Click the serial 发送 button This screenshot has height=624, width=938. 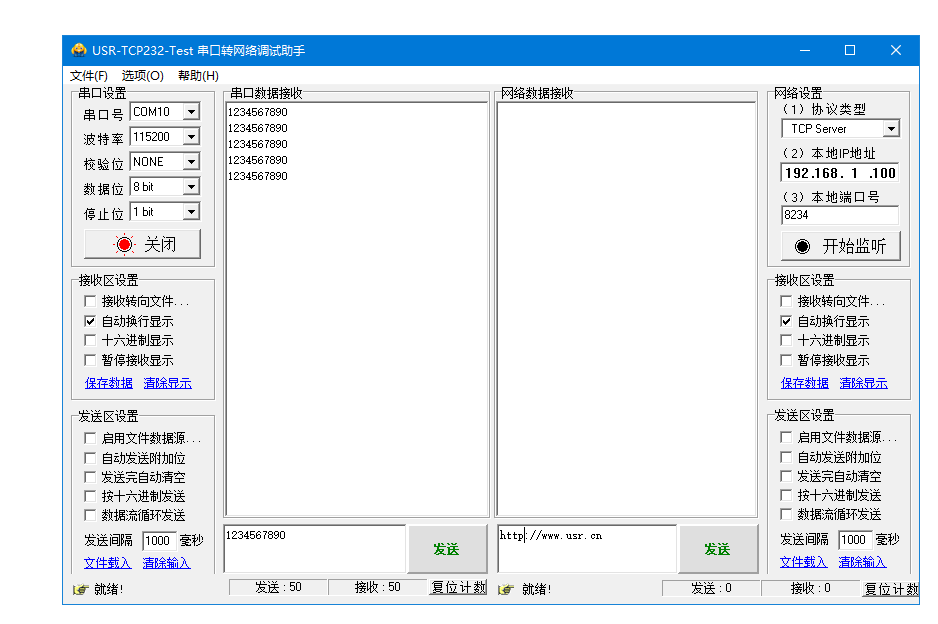pyautogui.click(x=446, y=549)
